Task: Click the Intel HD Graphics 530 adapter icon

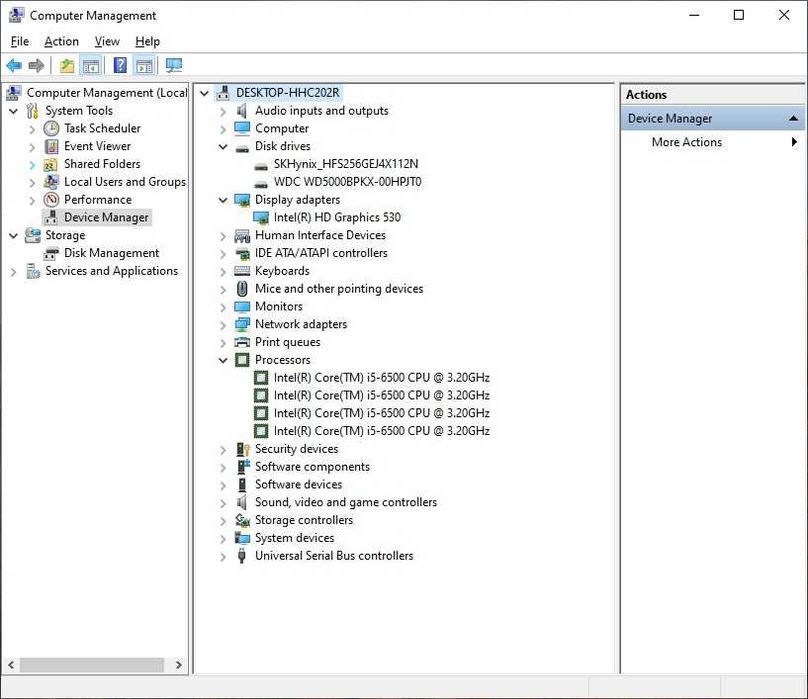Action: click(261, 218)
